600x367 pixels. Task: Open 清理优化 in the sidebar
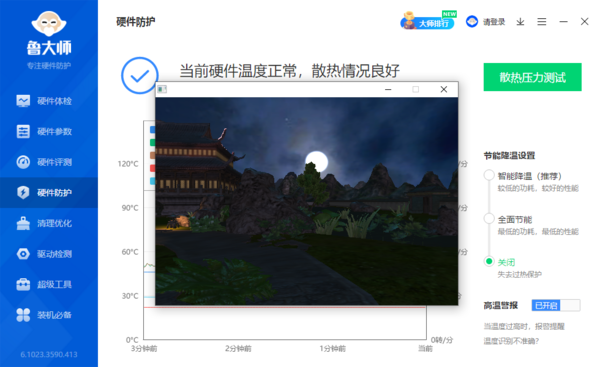pyautogui.click(x=49, y=223)
